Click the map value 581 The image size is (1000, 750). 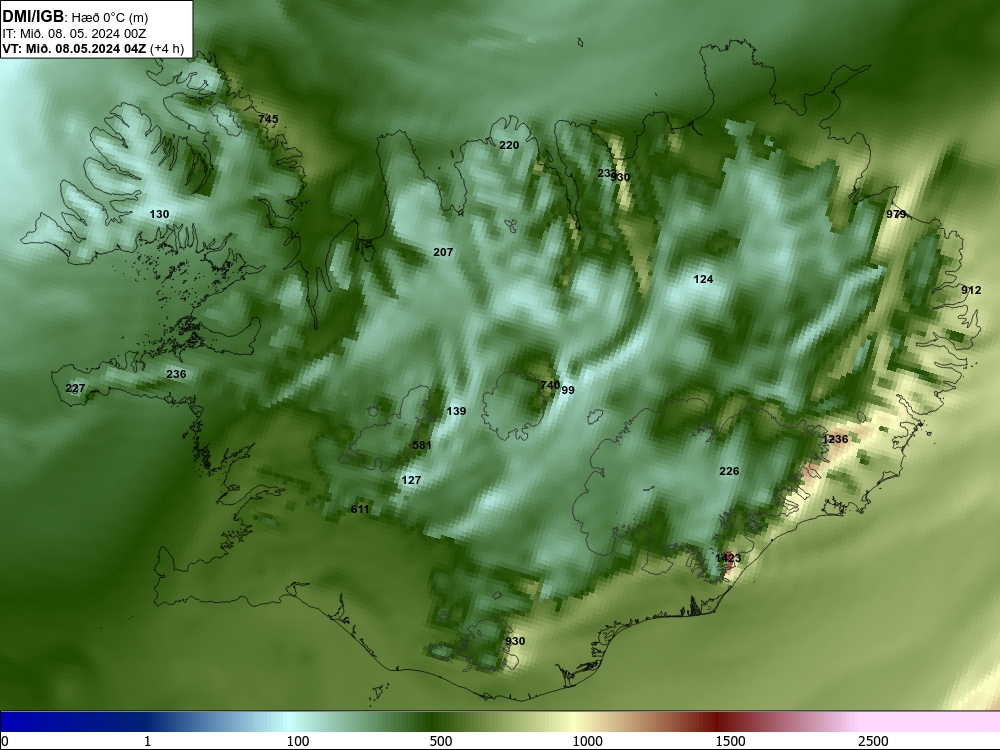[x=422, y=445]
